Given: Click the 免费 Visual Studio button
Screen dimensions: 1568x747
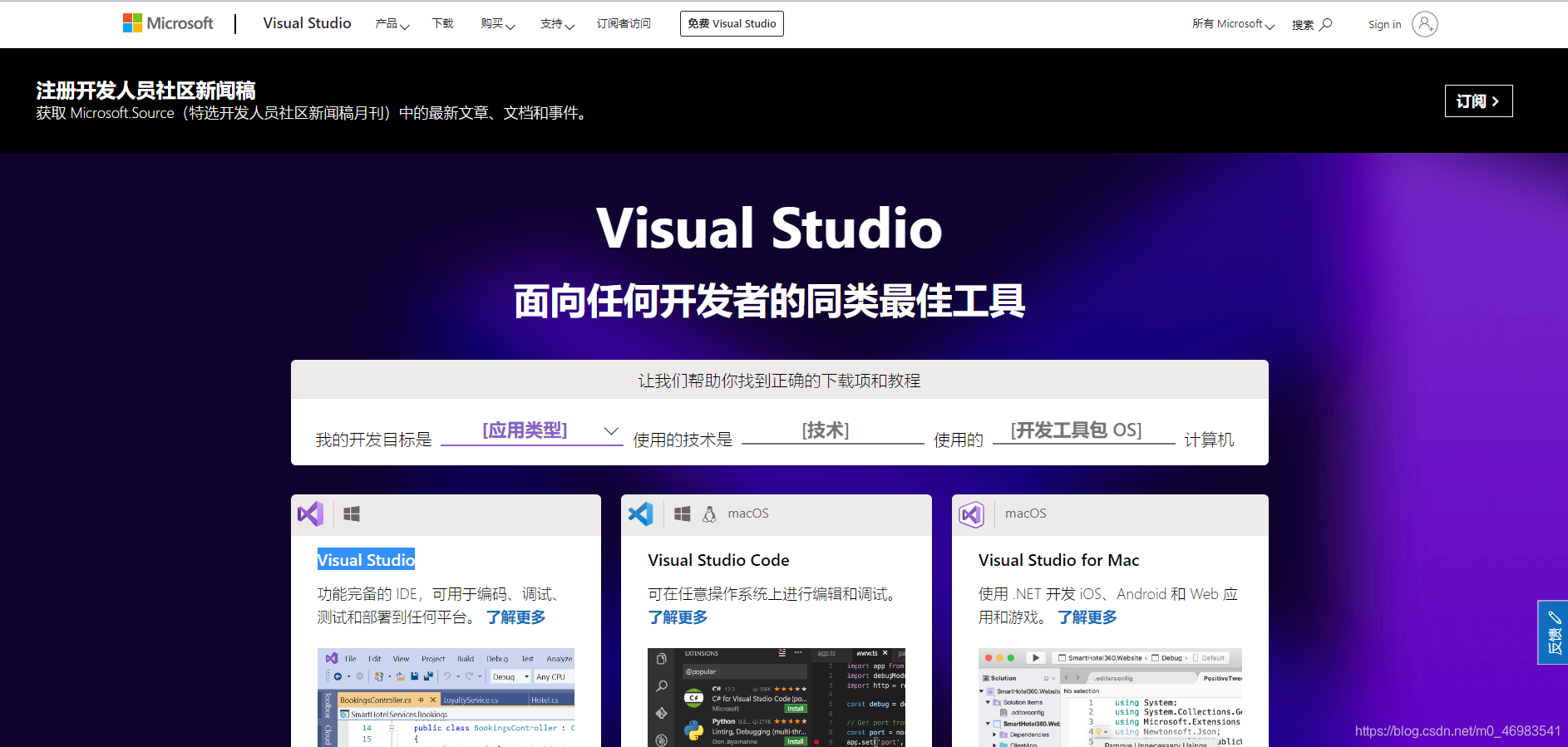Looking at the screenshot, I should click(732, 23).
